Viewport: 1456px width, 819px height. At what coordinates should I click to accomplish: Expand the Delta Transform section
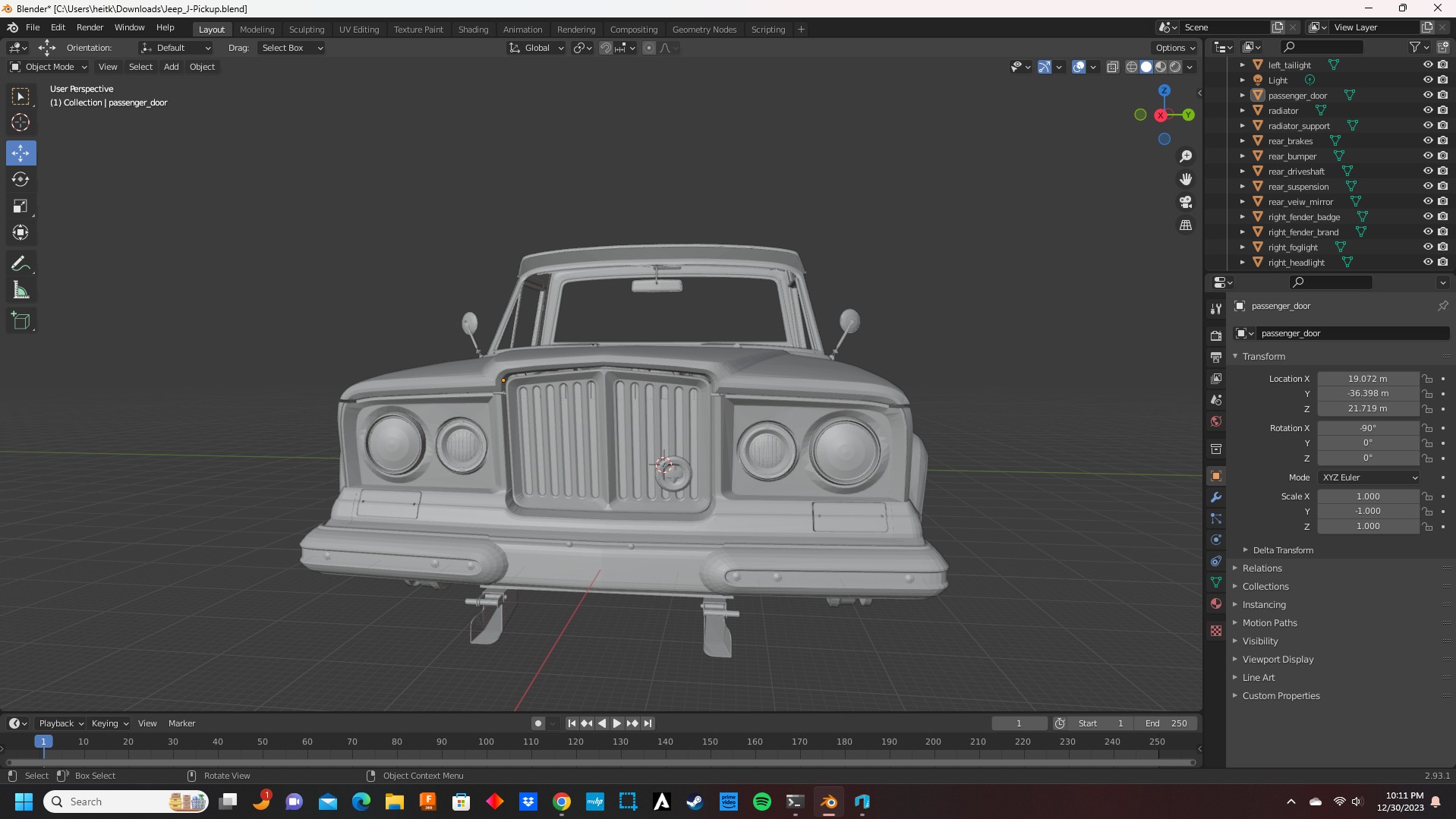click(1282, 550)
